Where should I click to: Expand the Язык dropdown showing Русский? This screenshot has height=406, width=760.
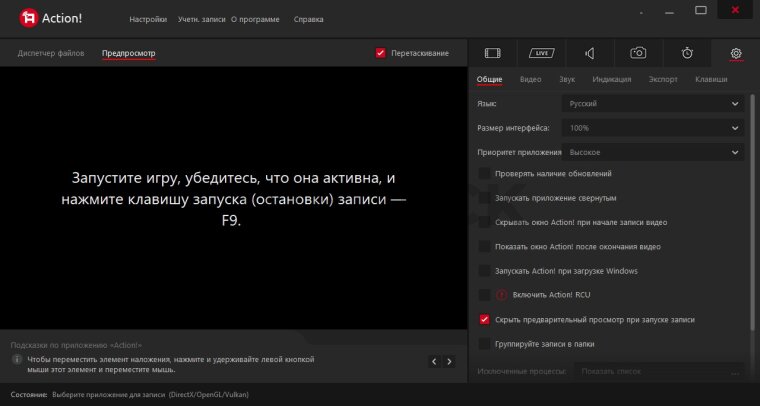[652, 103]
